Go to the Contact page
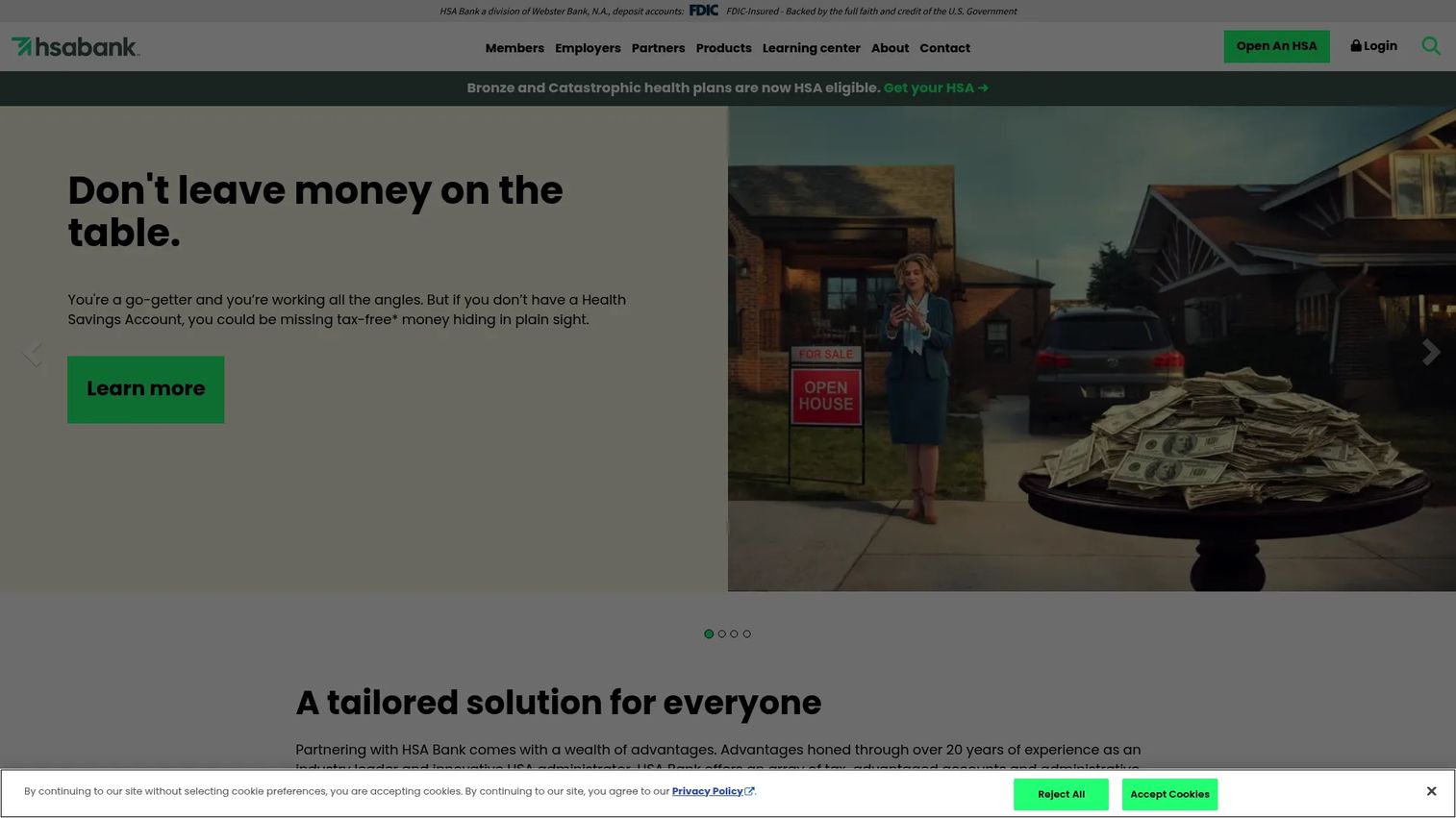Screen dimensions: 1456x818 [x=944, y=48]
